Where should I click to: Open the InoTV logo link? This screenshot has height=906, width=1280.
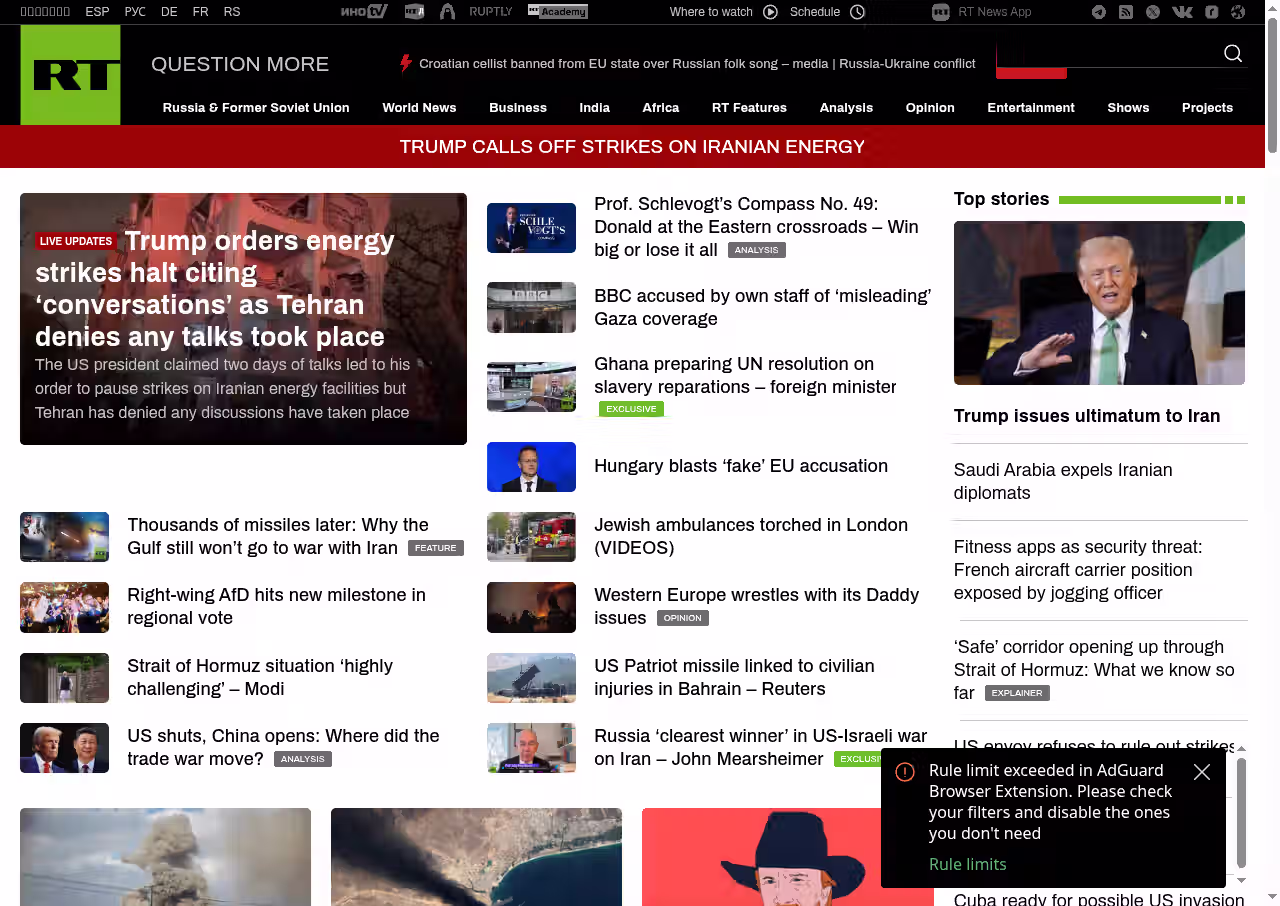[x=364, y=12]
